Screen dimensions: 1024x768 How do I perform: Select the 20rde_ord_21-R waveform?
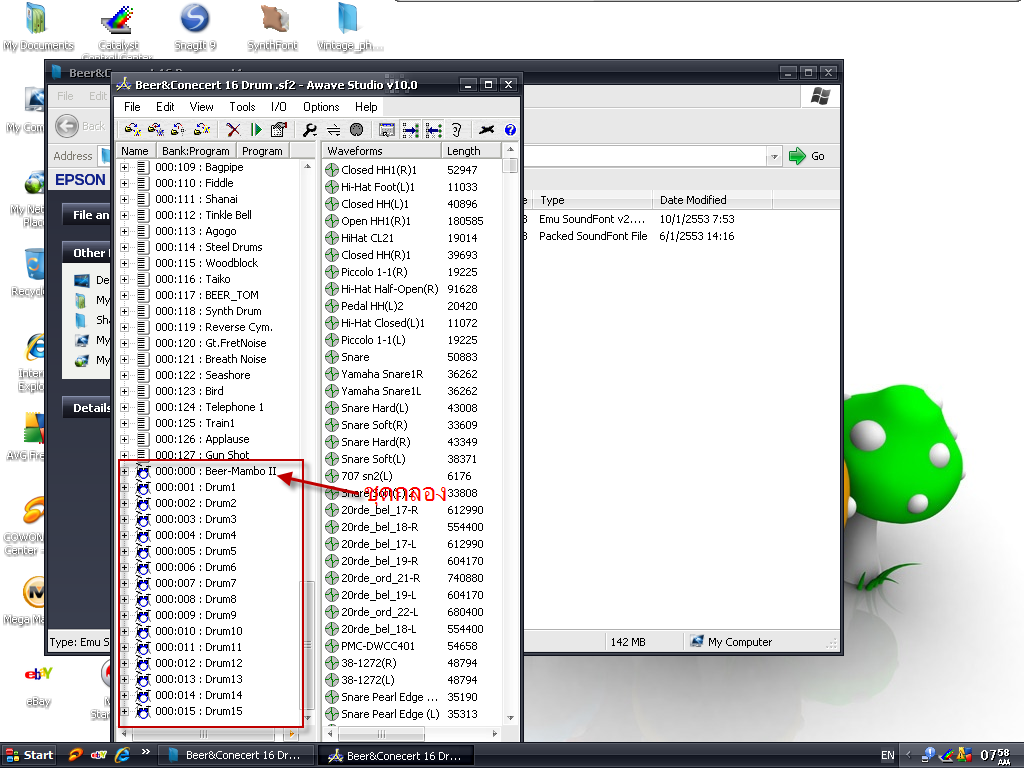(380, 578)
